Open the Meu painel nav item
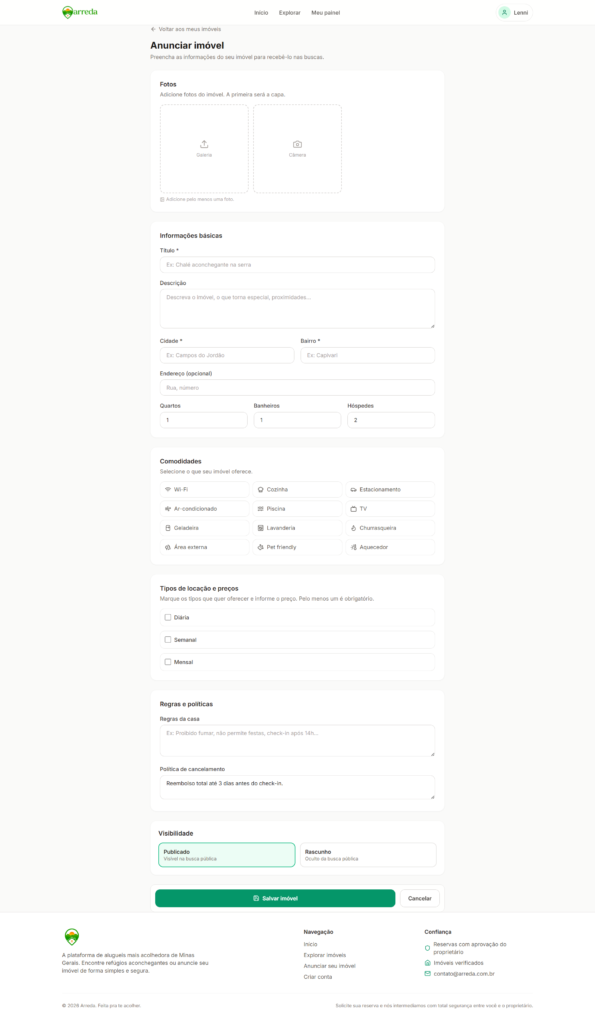 (325, 12)
